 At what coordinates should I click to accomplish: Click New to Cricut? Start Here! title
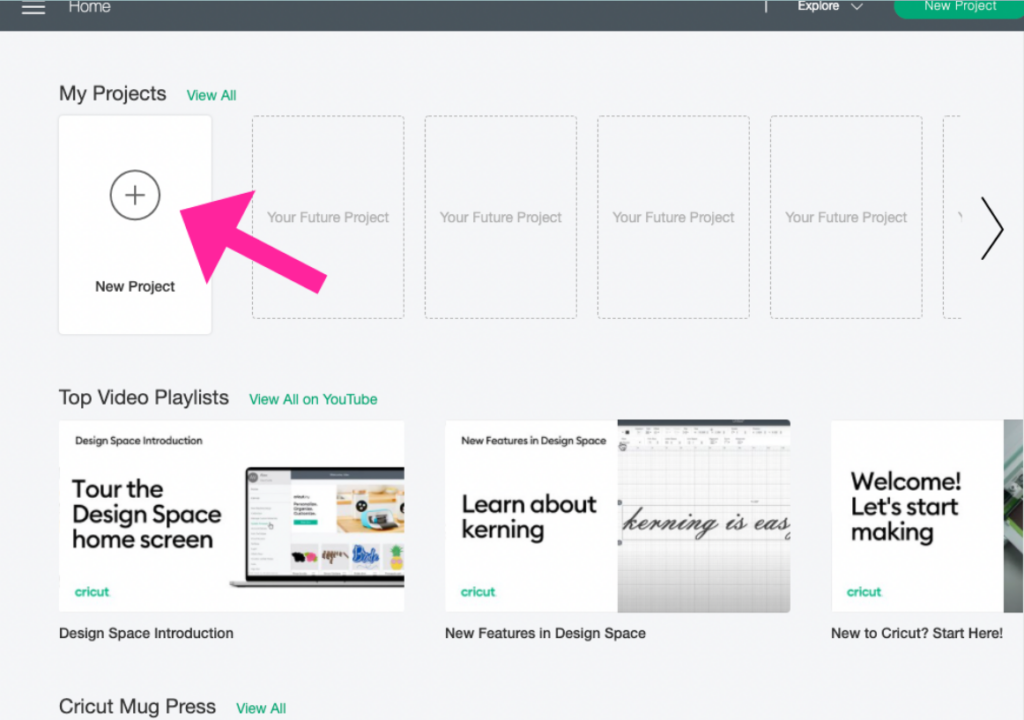pyautogui.click(x=917, y=633)
